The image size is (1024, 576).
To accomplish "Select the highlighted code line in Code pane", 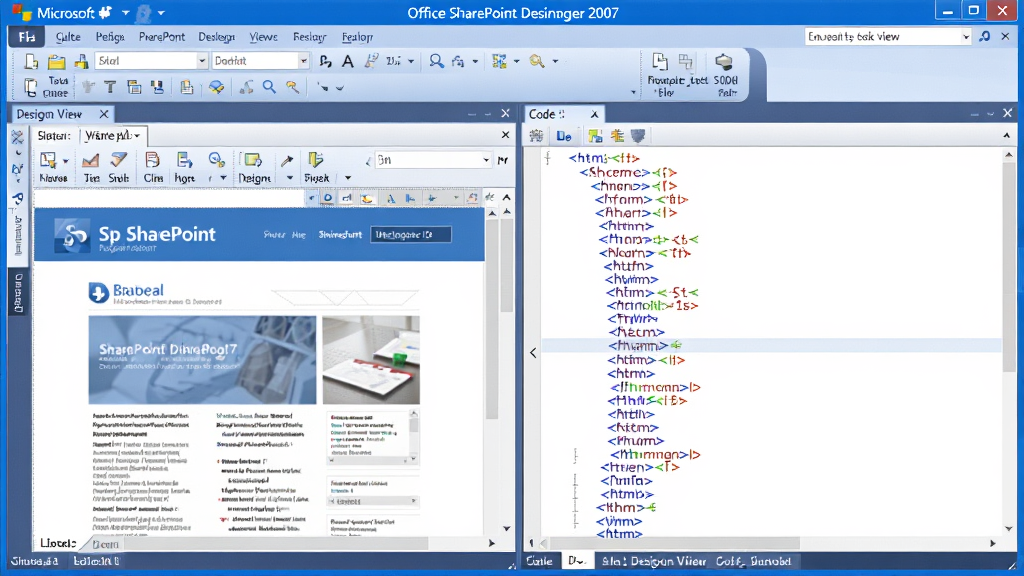I will [771, 345].
